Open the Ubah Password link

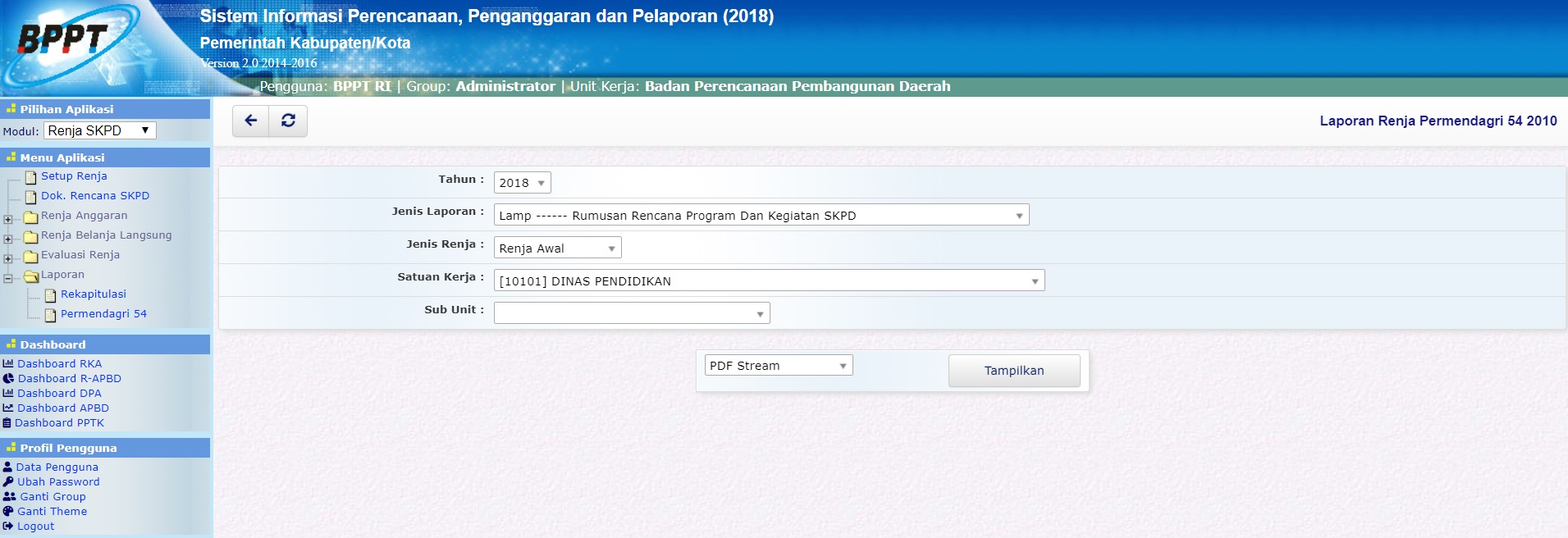[58, 481]
